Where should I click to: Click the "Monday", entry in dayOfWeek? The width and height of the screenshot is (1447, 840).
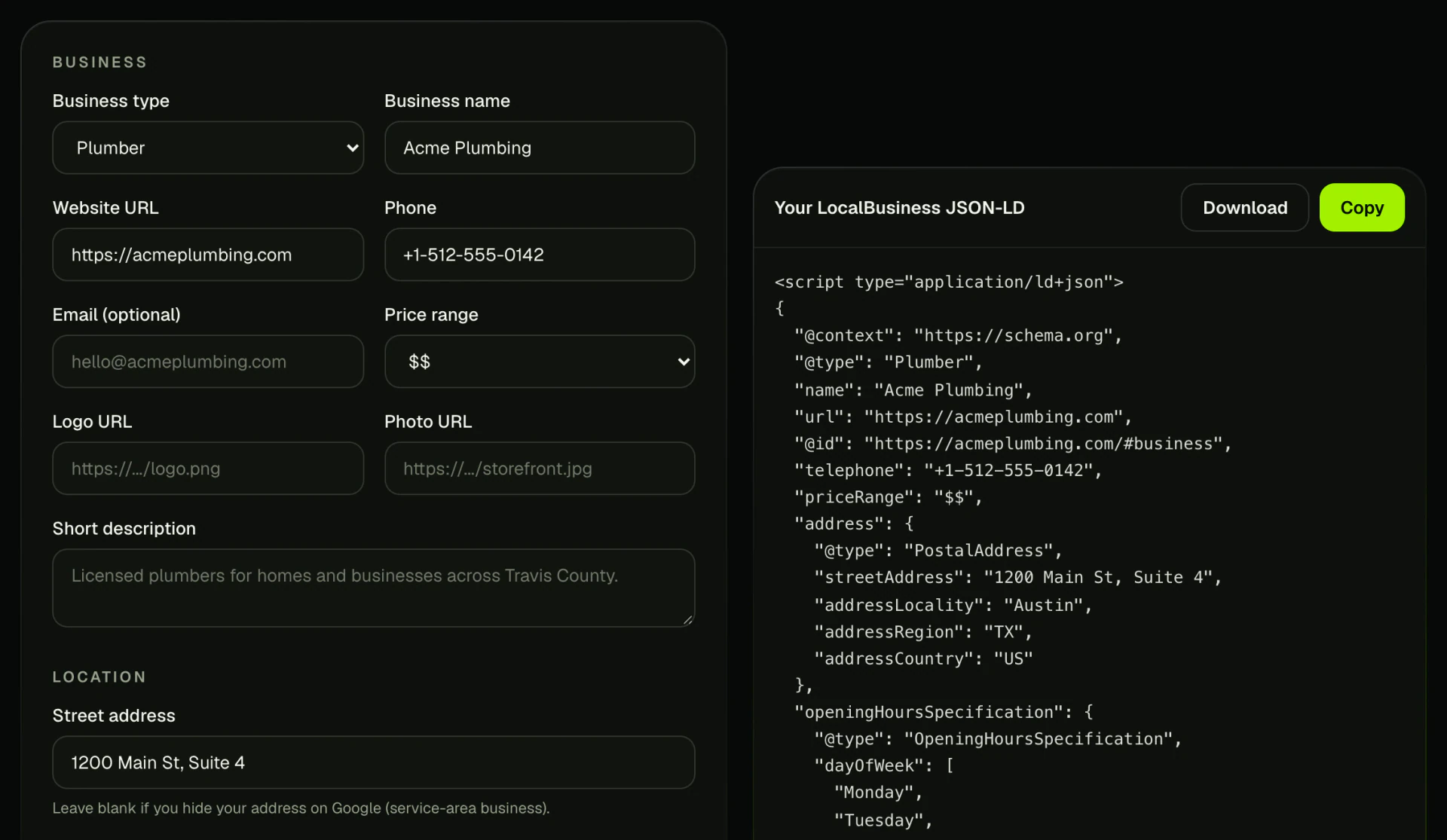click(878, 793)
